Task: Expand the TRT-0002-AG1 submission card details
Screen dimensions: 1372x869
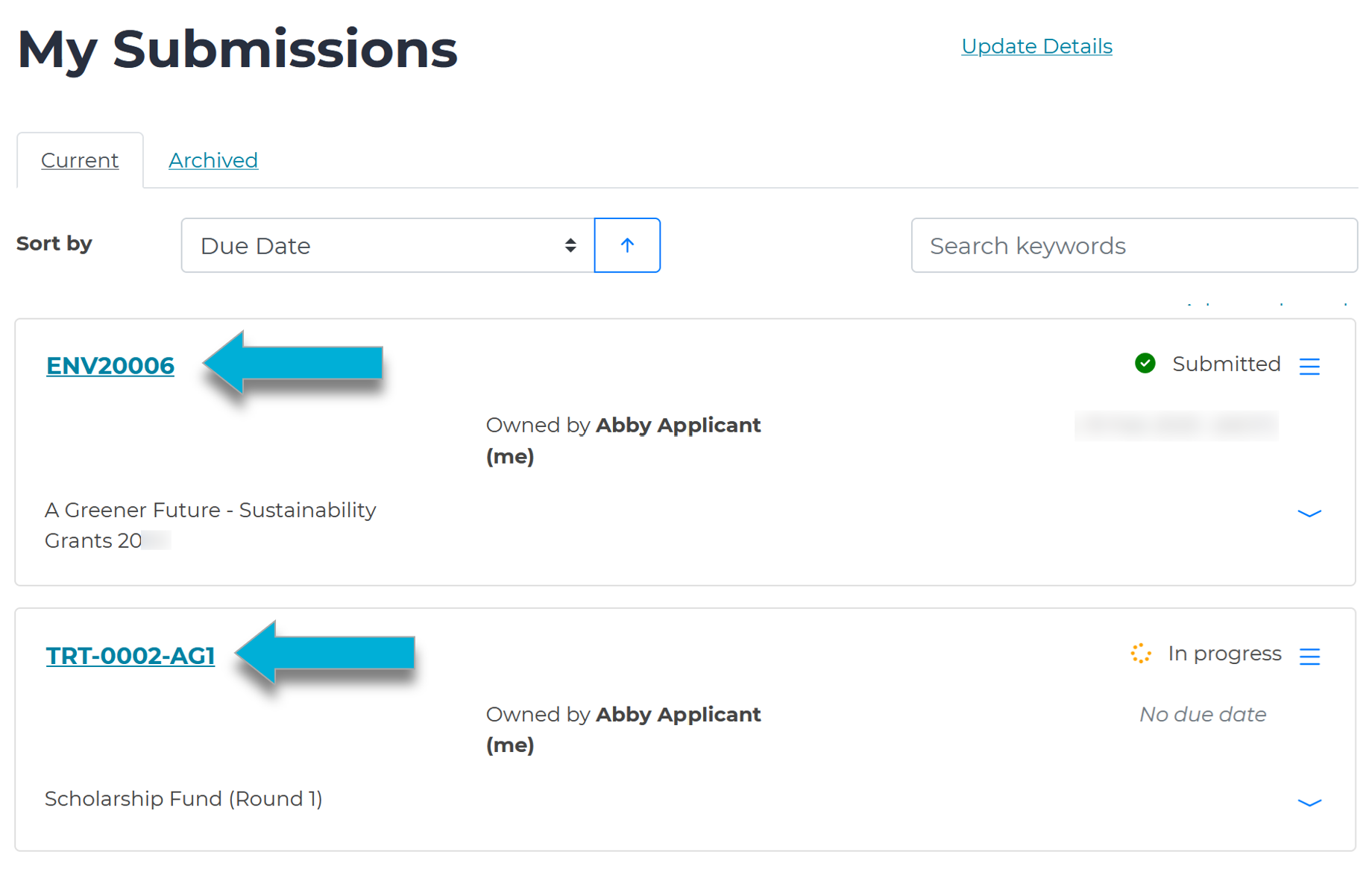Action: pos(1309,803)
